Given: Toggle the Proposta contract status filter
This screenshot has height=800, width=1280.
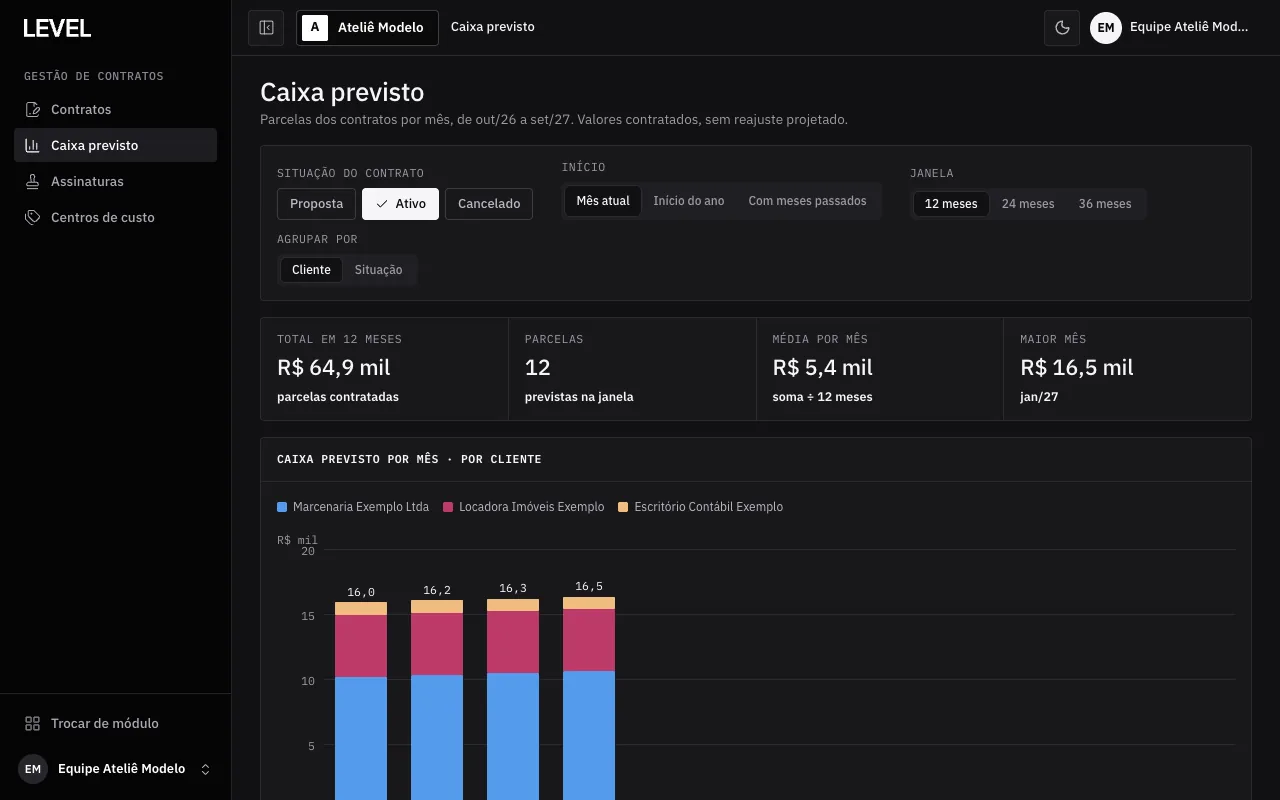Looking at the screenshot, I should 316,204.
